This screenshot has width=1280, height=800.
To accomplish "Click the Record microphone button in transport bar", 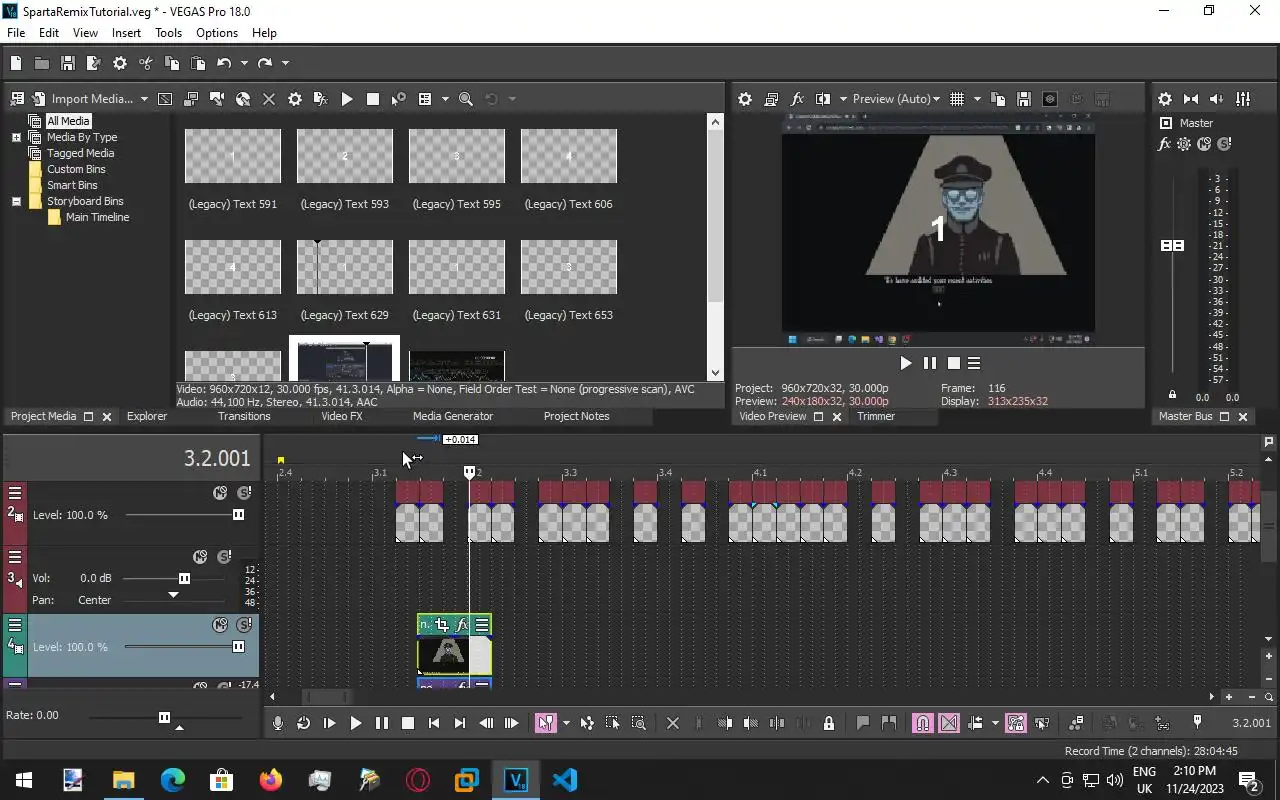I will [x=278, y=723].
